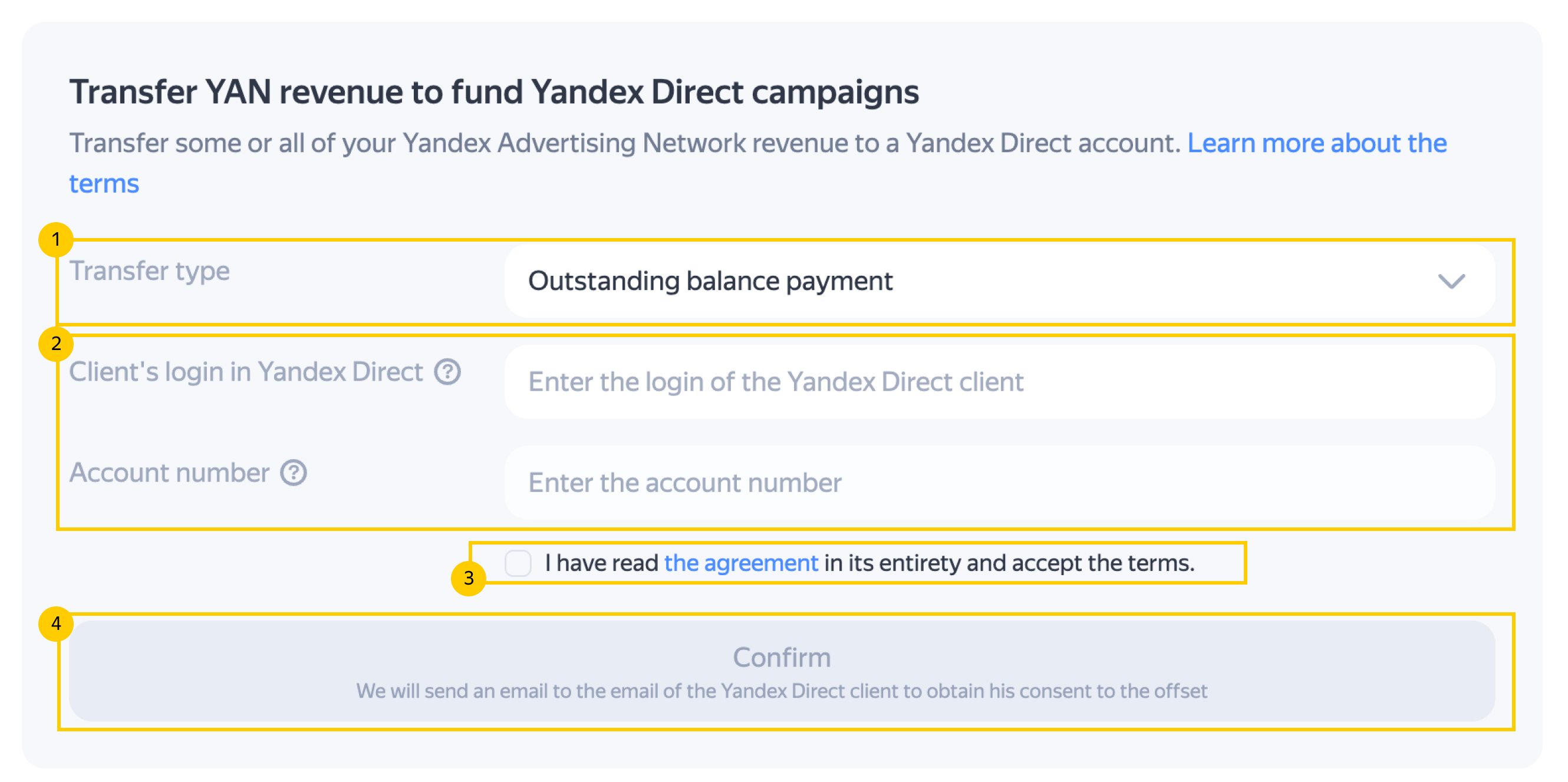Click the yellow number 1 annotation badge

pyautogui.click(x=56, y=240)
